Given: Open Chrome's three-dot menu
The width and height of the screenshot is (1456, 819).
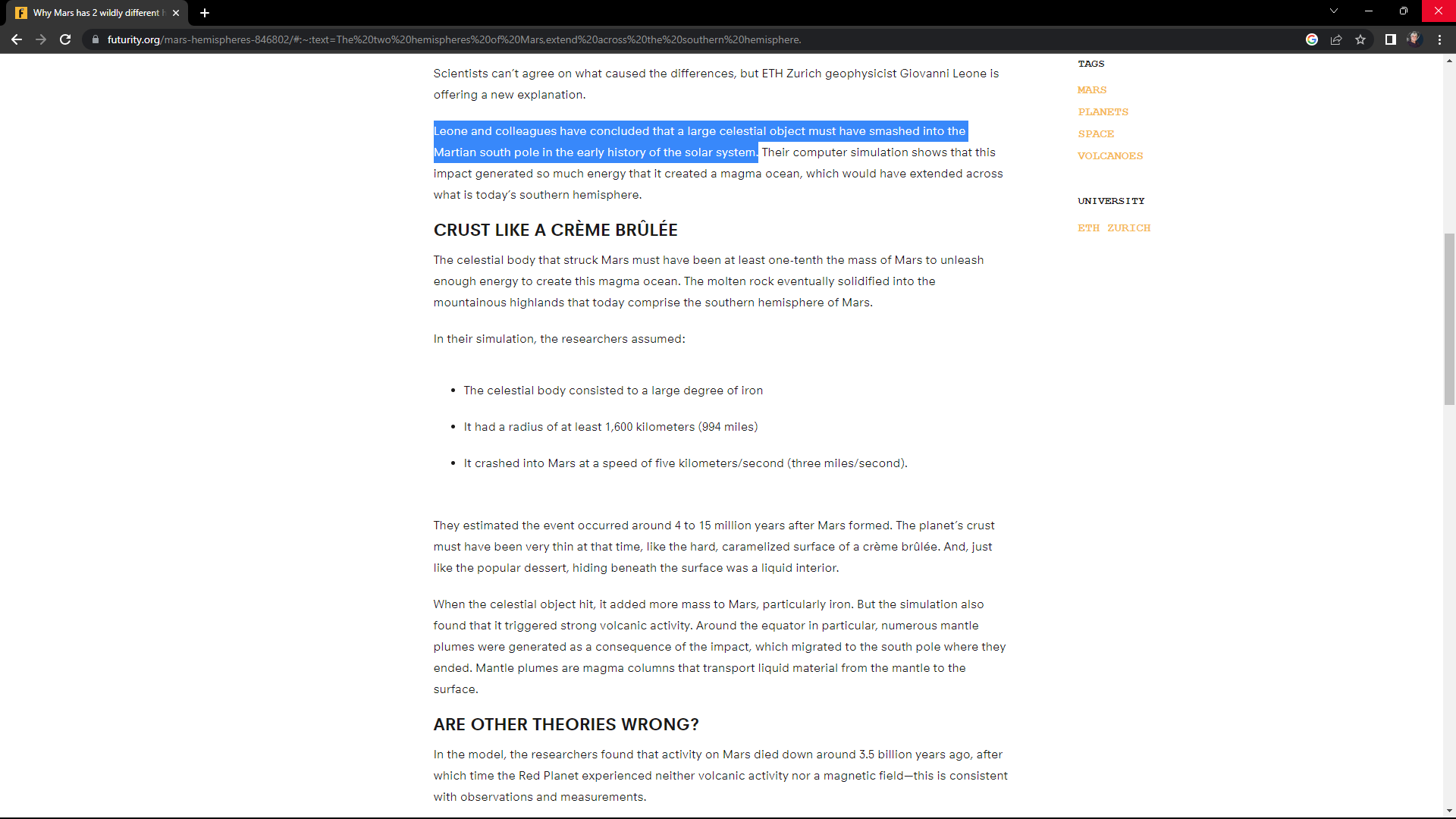Looking at the screenshot, I should click(1439, 39).
